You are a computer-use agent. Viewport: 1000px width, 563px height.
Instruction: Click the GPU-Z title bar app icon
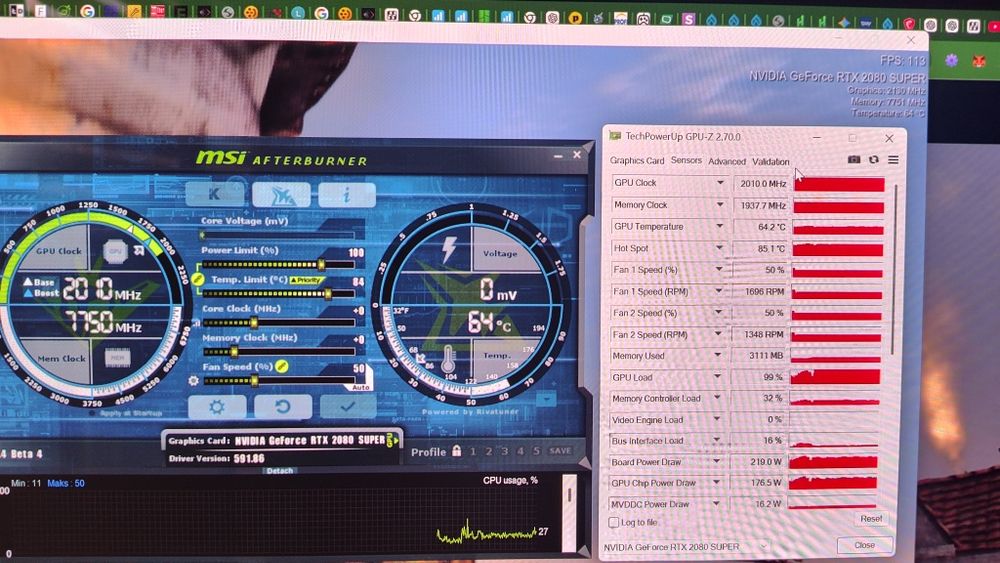click(615, 136)
